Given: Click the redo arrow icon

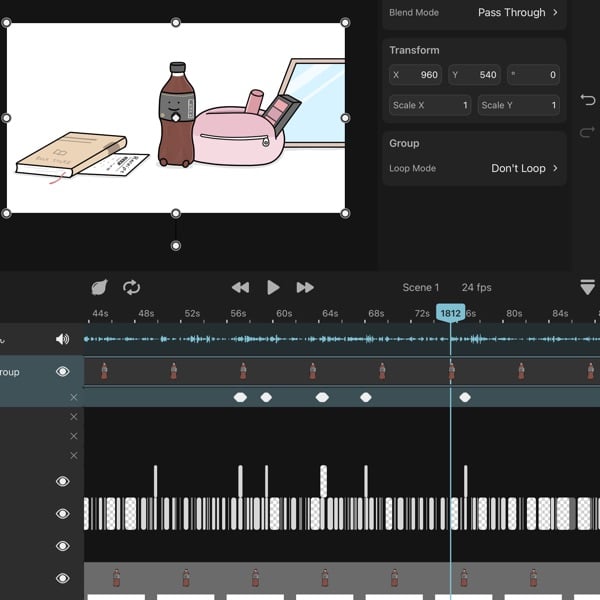Looking at the screenshot, I should (x=588, y=133).
